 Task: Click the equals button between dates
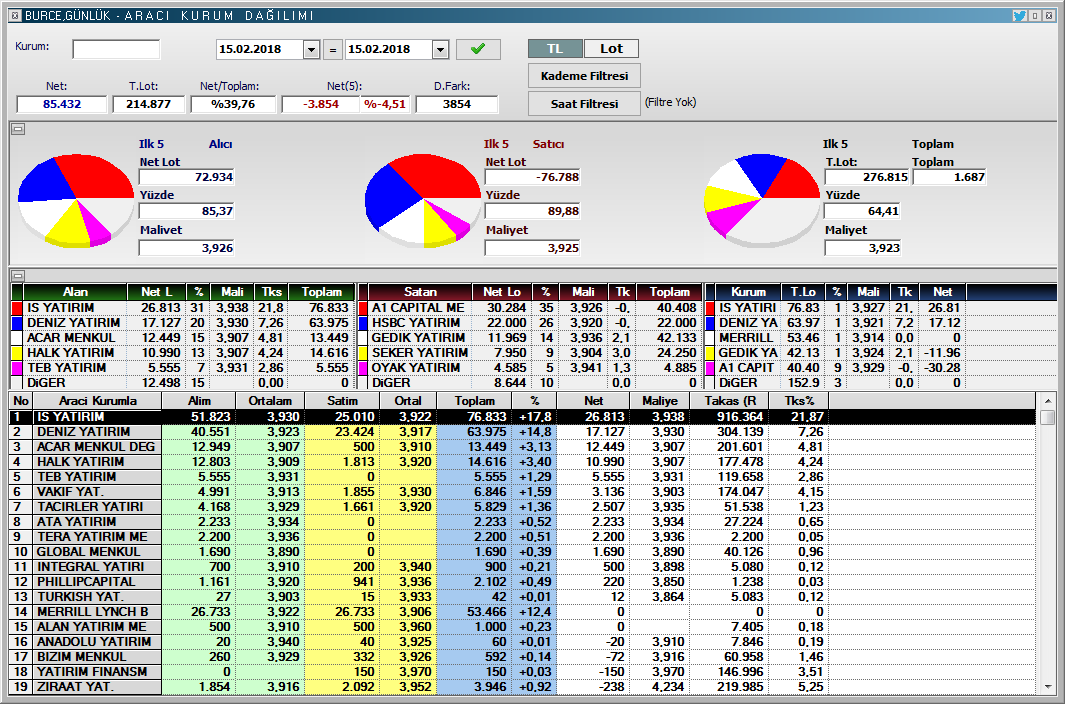(332, 50)
